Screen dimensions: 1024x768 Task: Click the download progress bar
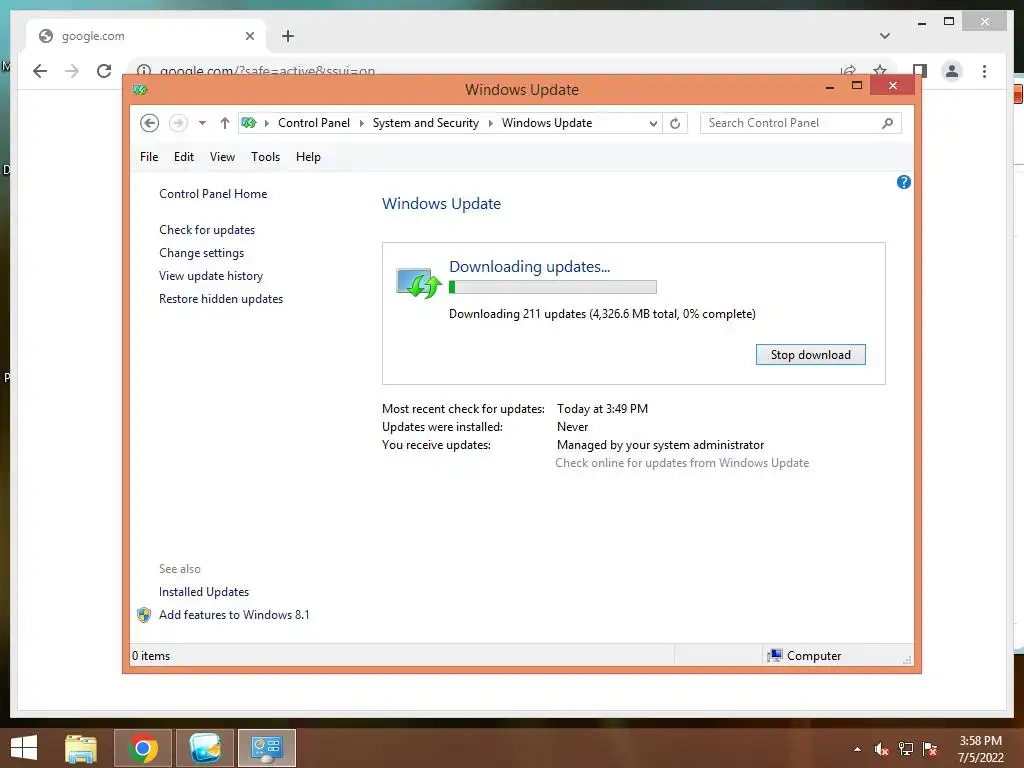click(552, 287)
